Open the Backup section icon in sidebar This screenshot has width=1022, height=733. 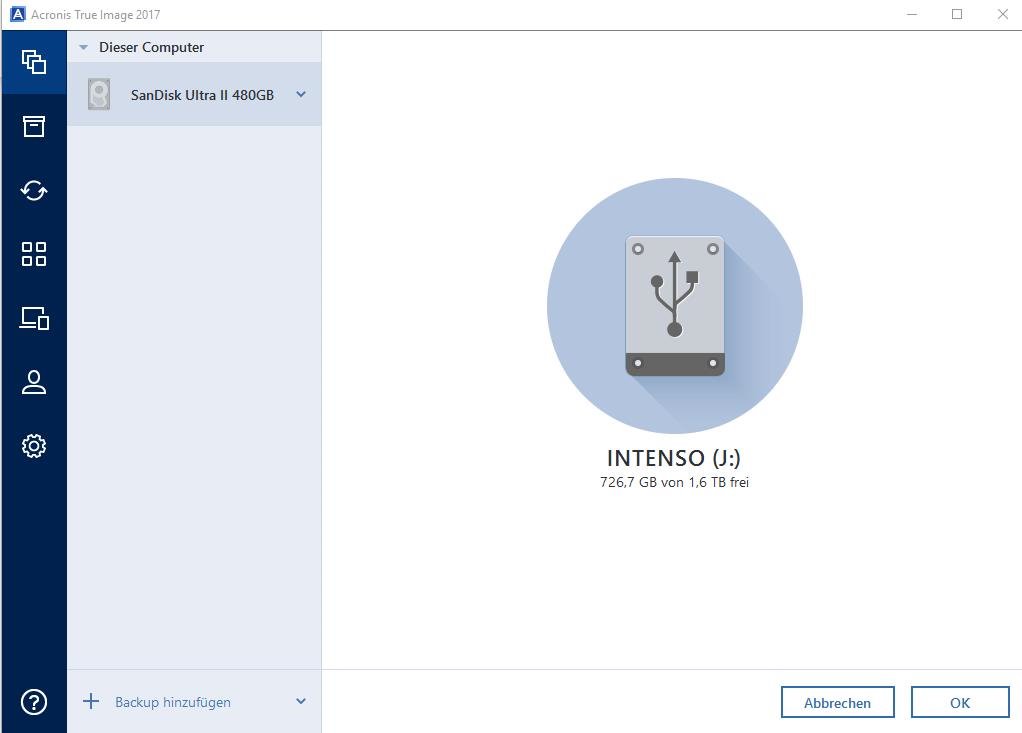pos(34,62)
